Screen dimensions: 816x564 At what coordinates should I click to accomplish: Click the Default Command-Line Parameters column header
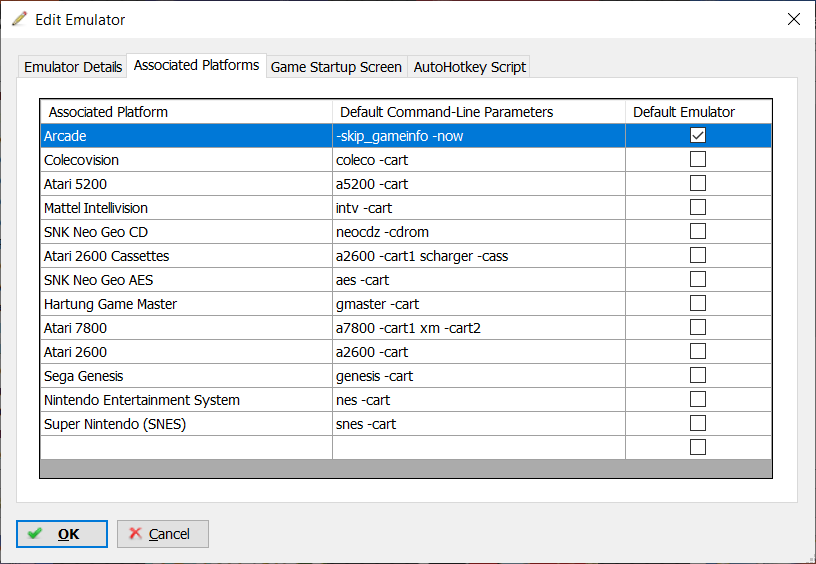[x=479, y=112]
